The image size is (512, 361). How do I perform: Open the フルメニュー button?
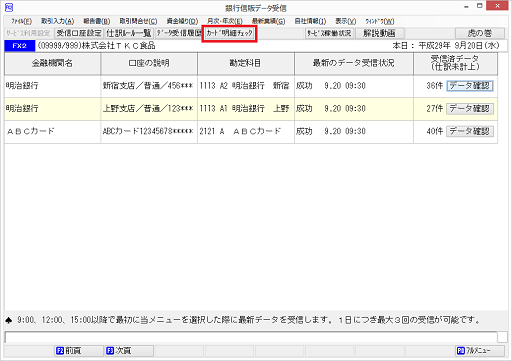[x=479, y=351]
